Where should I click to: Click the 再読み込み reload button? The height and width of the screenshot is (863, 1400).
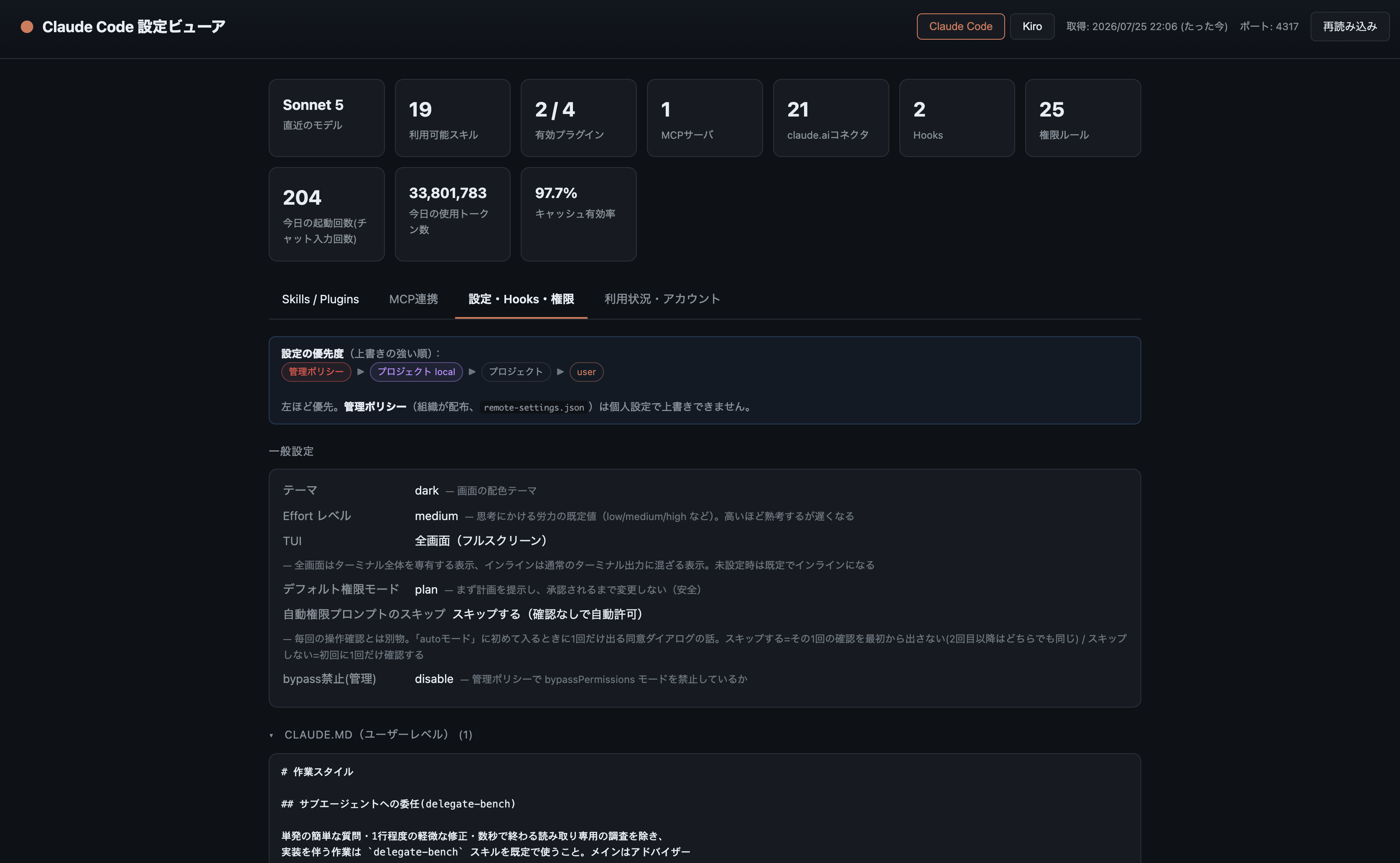click(1350, 26)
